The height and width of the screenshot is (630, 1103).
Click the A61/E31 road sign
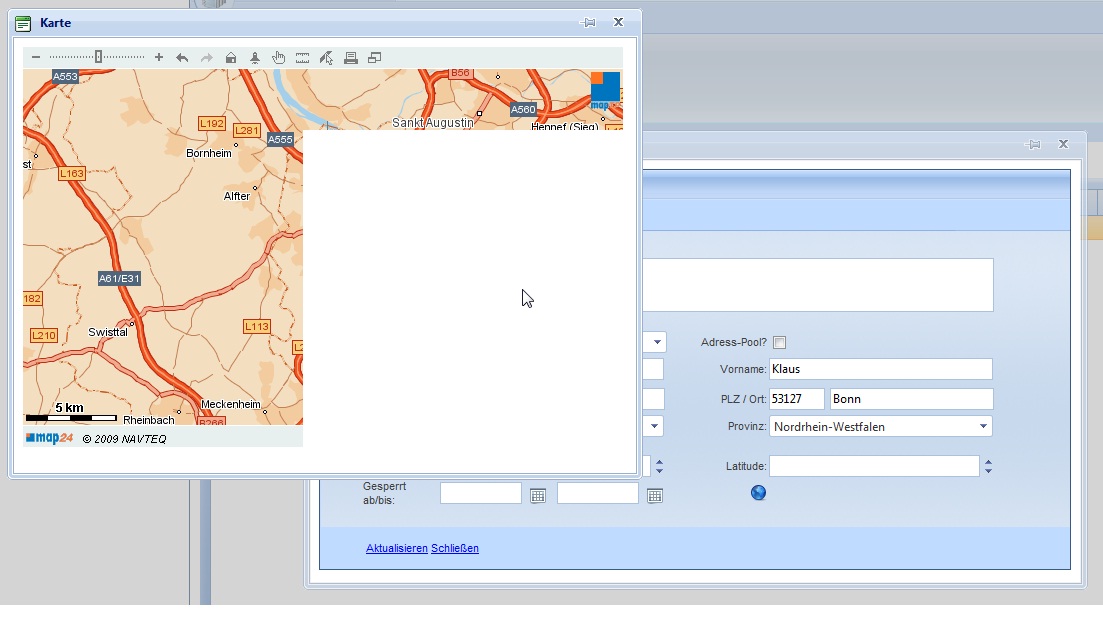point(119,278)
